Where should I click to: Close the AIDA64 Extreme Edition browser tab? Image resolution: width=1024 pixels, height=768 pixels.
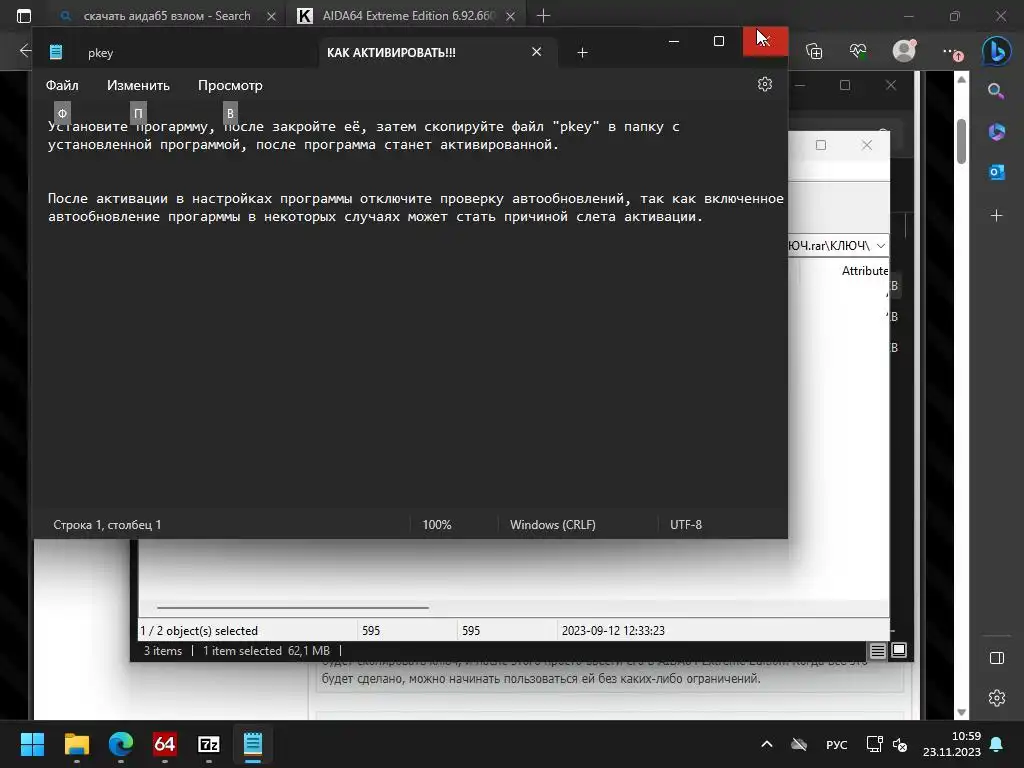click(x=511, y=16)
